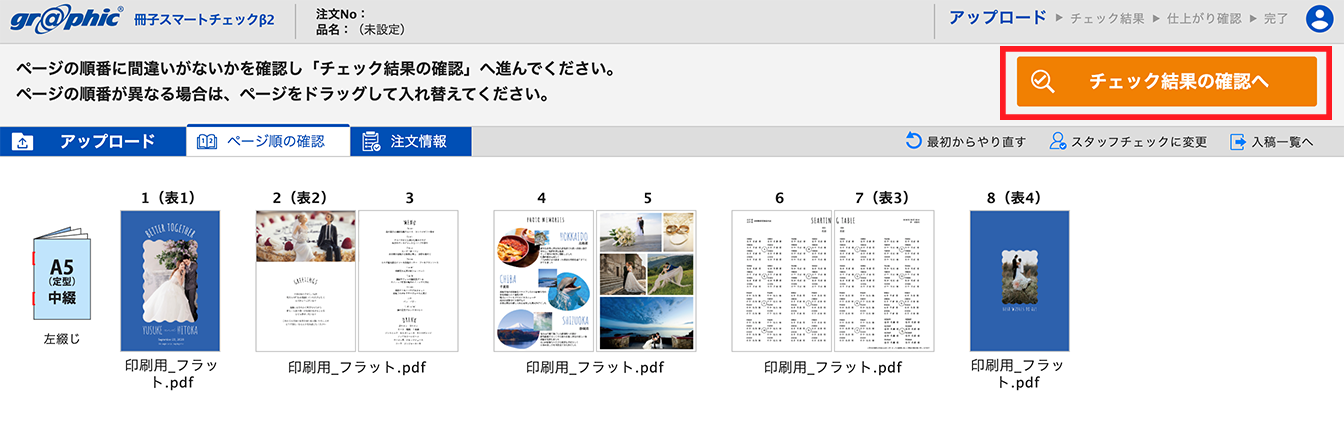Open the 注文情報 tab

(411, 142)
